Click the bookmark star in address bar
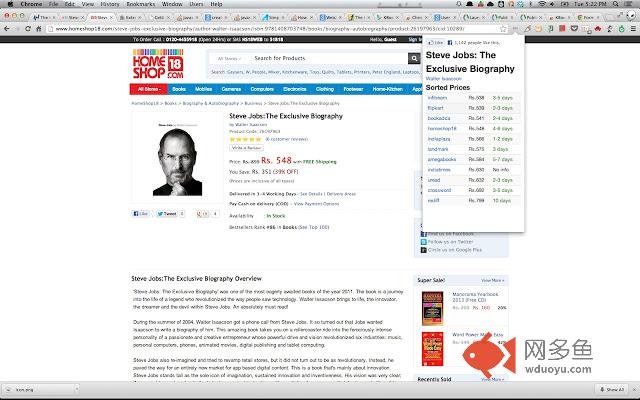Image resolution: width=640 pixels, height=400 pixels. (503, 29)
